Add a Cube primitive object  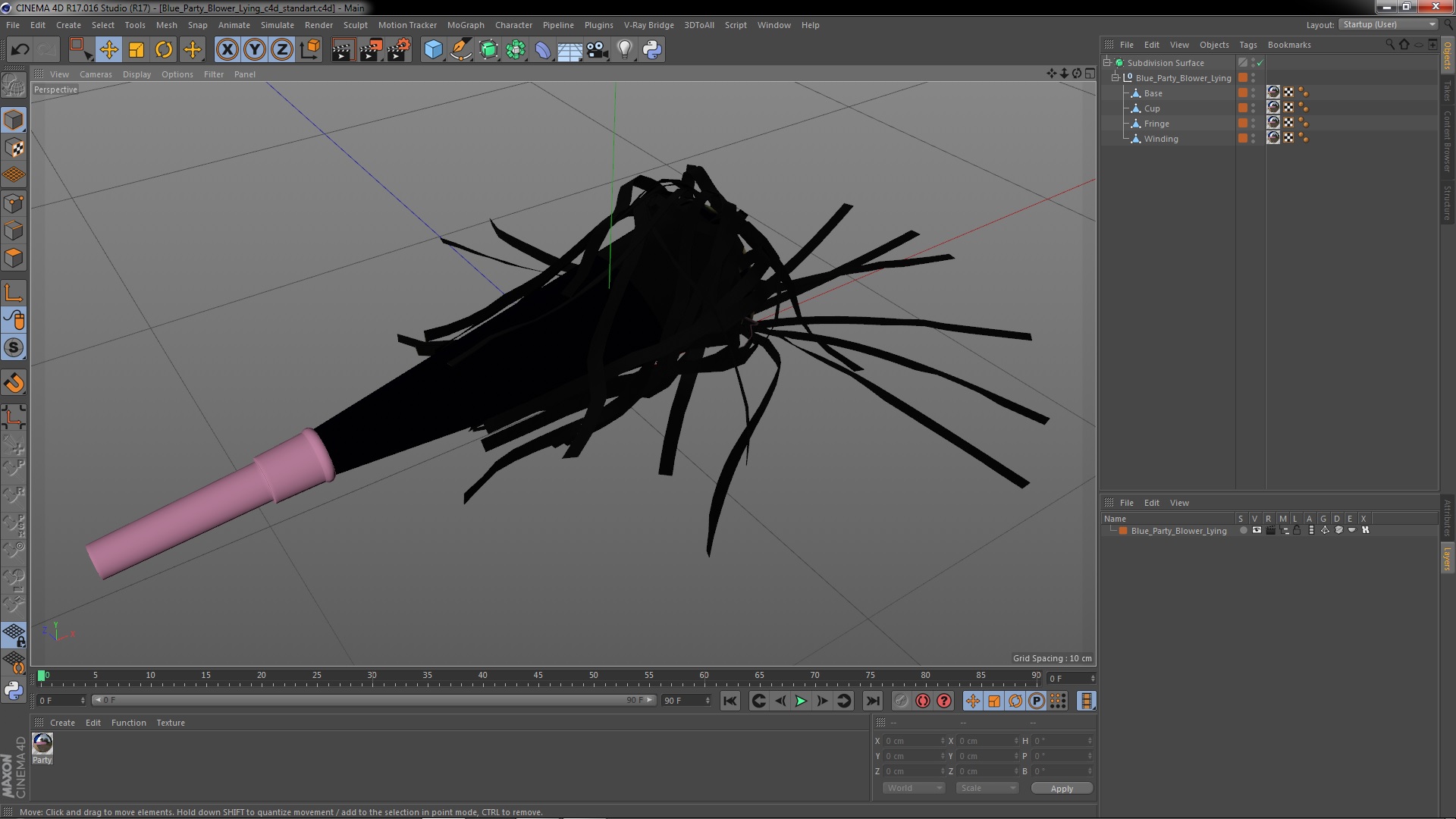pos(433,50)
